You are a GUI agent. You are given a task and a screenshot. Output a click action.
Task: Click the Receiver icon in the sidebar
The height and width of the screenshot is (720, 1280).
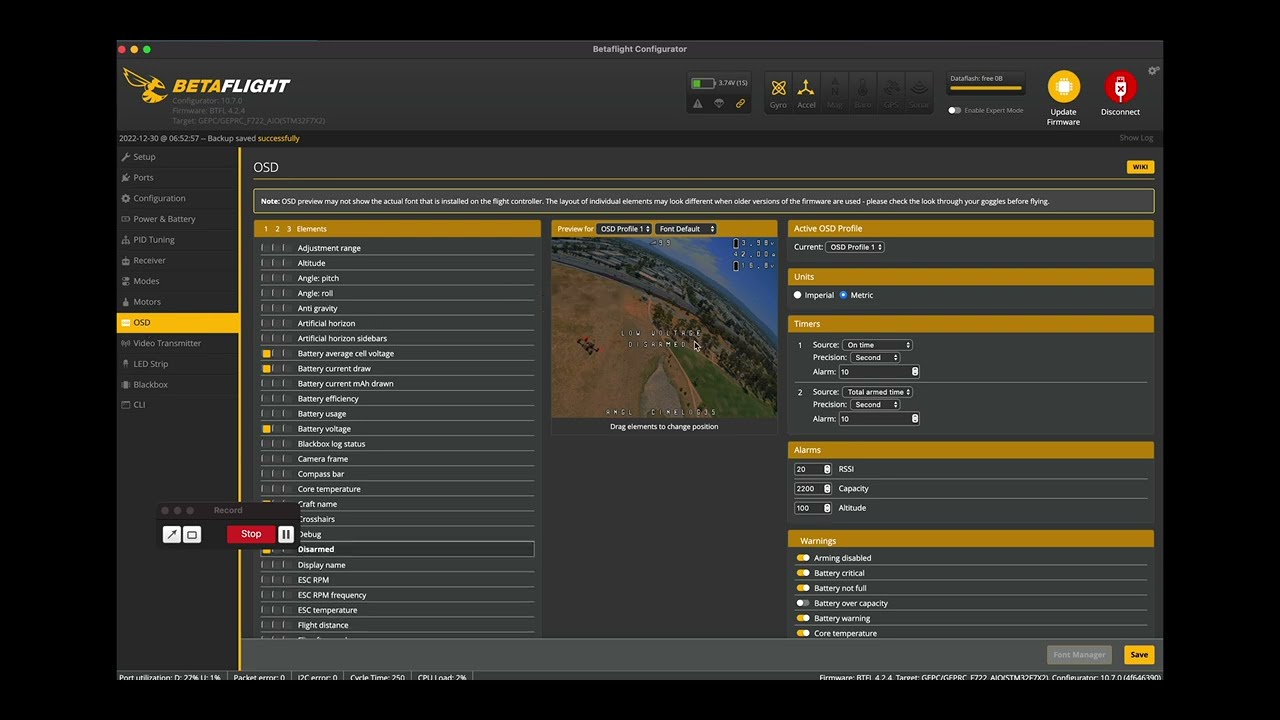[126, 260]
